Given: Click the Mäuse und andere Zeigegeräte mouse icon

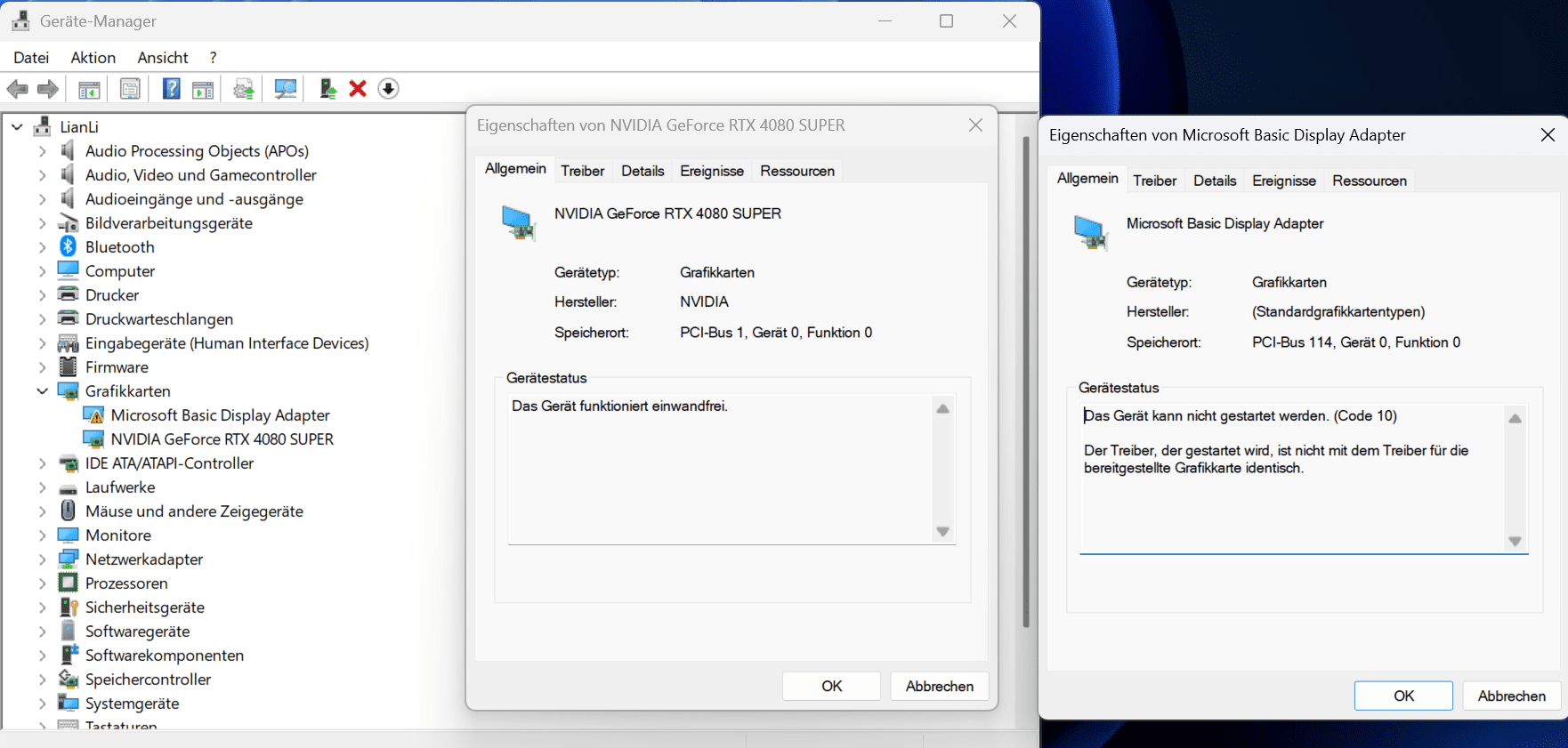Looking at the screenshot, I should (68, 511).
